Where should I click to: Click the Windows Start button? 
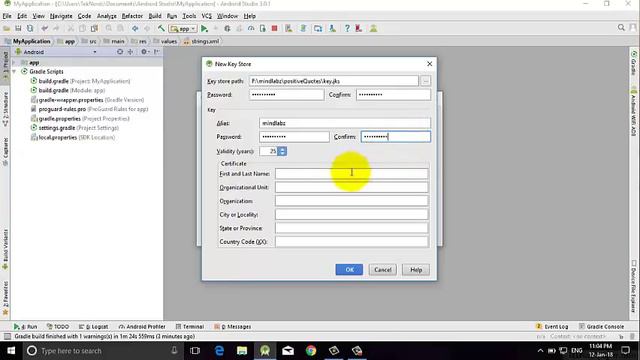tap(11, 351)
